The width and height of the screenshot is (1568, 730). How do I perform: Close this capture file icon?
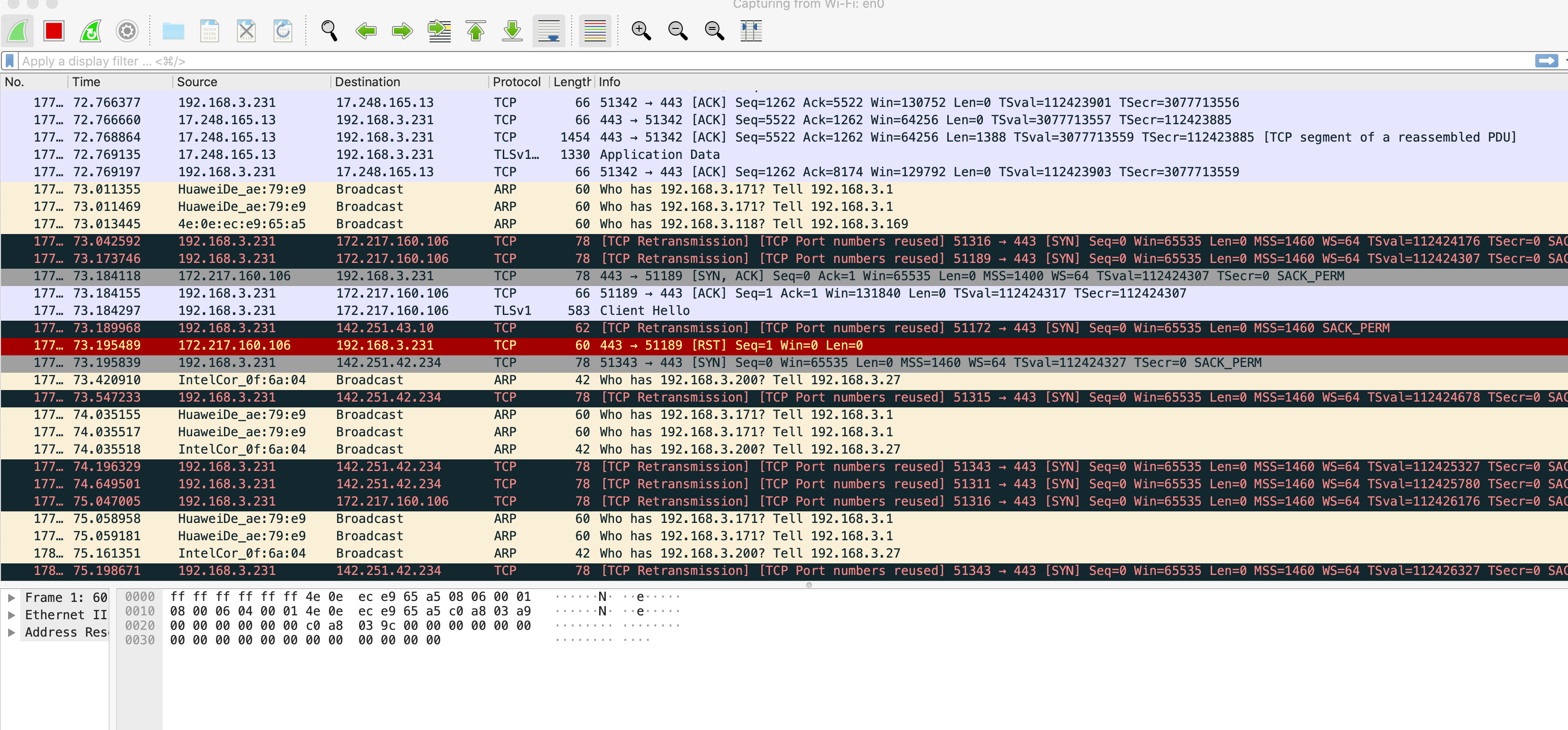[247, 30]
